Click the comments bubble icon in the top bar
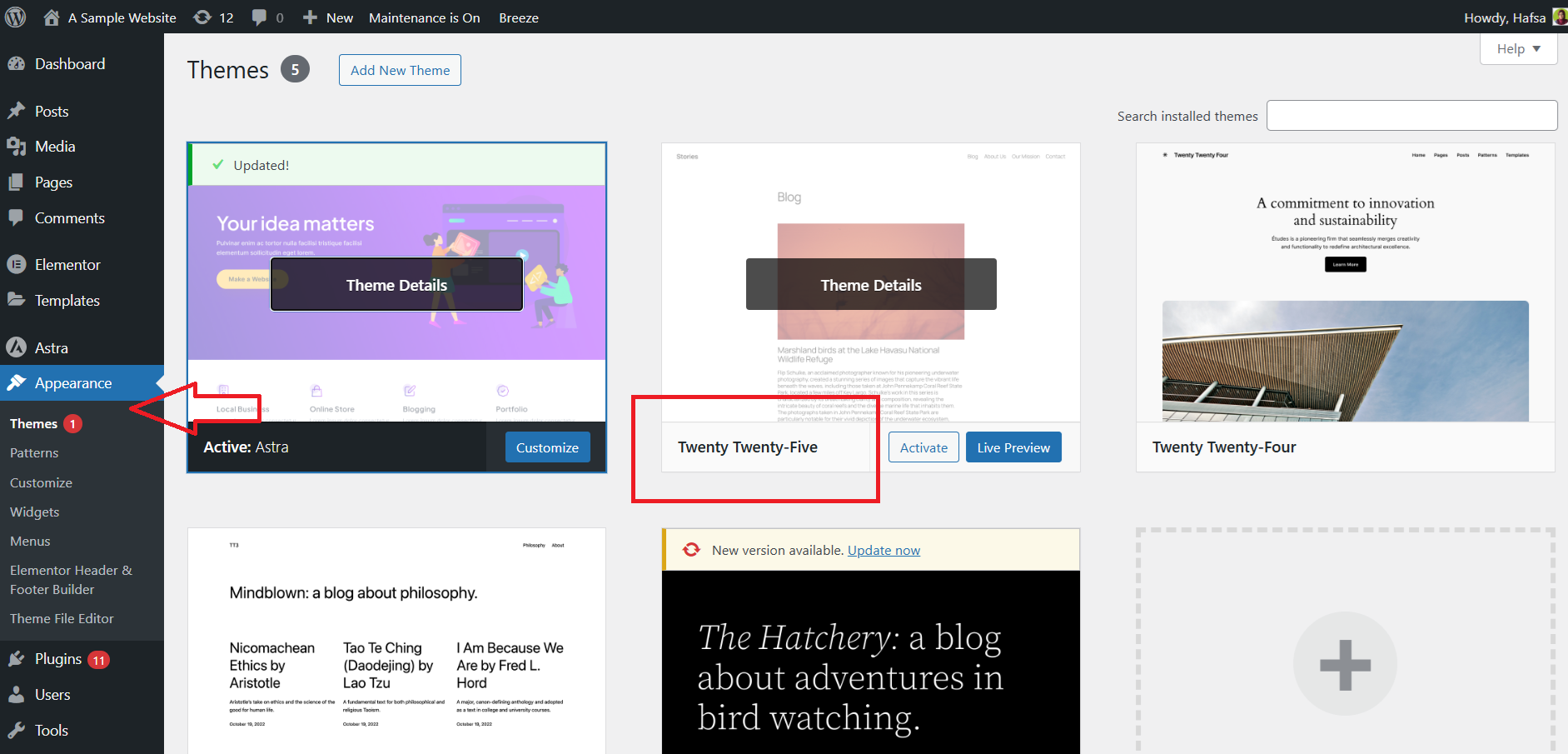Screen dimensions: 1568x754 coord(258,17)
